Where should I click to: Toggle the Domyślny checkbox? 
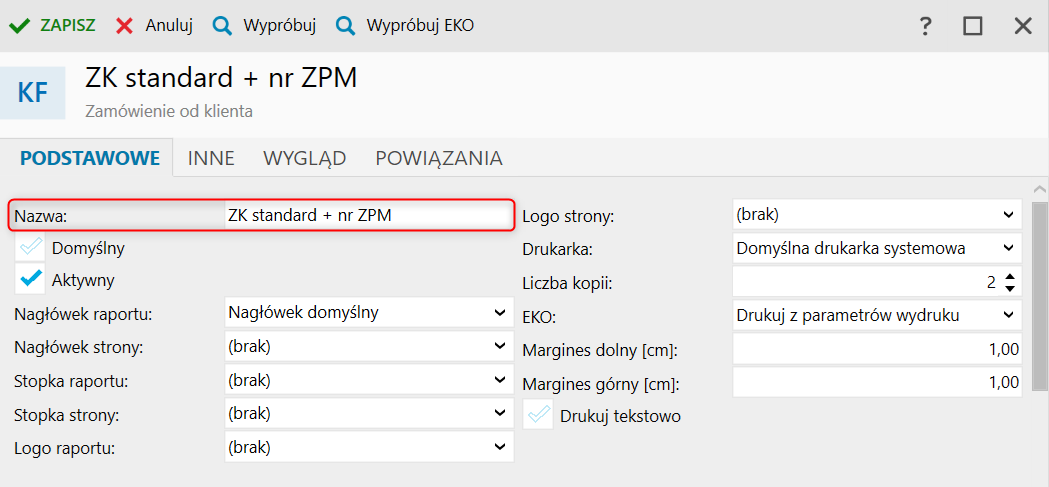tap(32, 247)
